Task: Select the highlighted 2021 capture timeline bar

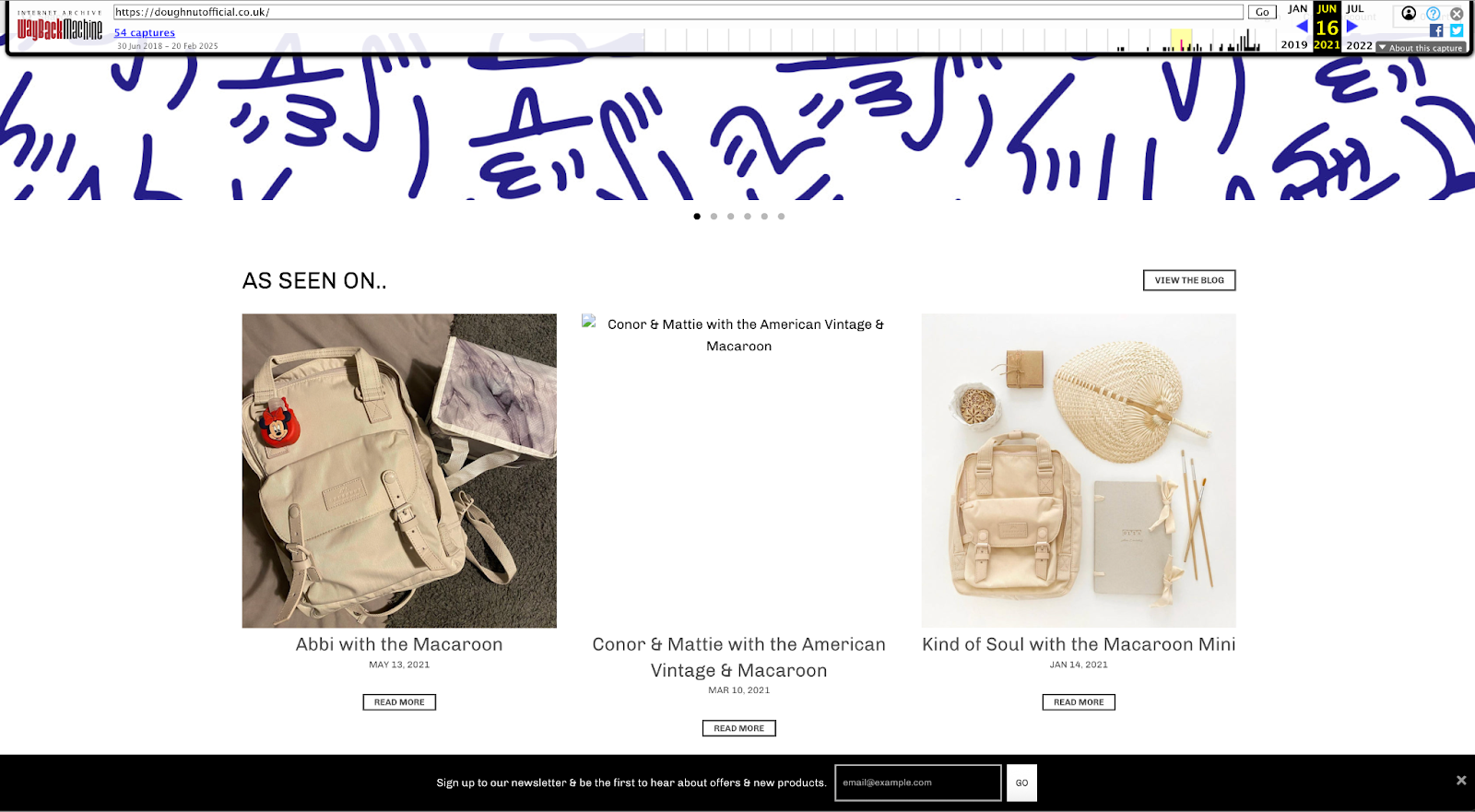Action: click(1181, 40)
